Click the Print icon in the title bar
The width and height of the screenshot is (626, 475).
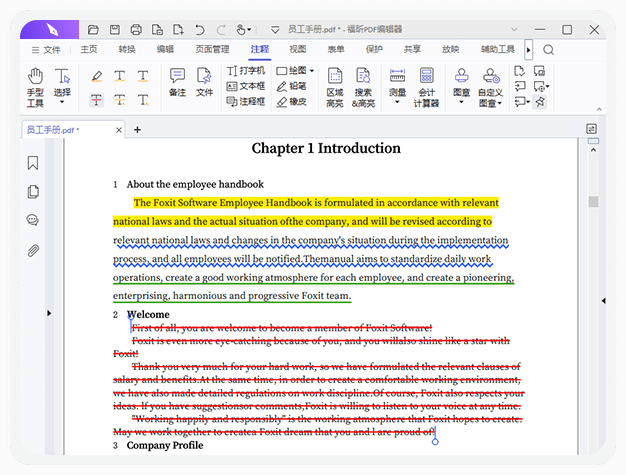136,30
